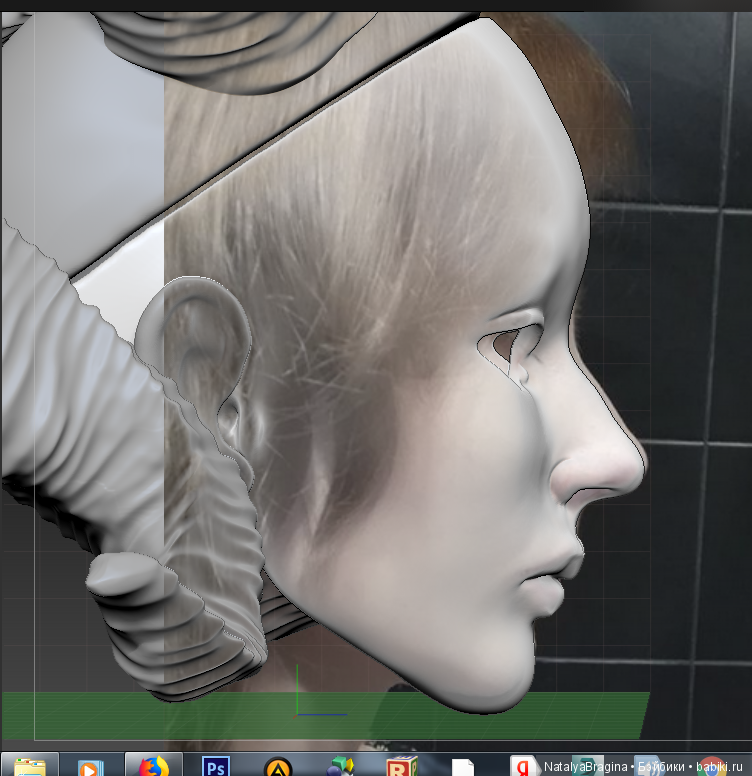Open File Explorer from the taskbar
Viewport: 752px width, 776px height.
click(x=29, y=766)
